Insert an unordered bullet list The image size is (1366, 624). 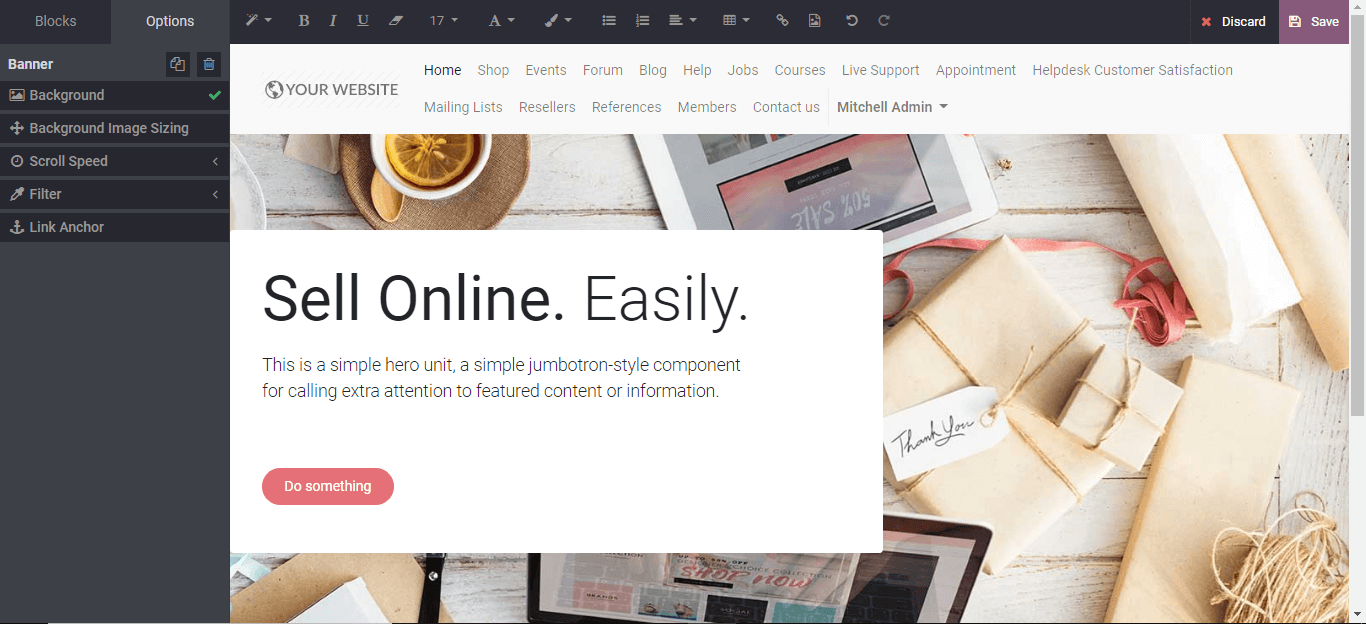click(x=609, y=21)
